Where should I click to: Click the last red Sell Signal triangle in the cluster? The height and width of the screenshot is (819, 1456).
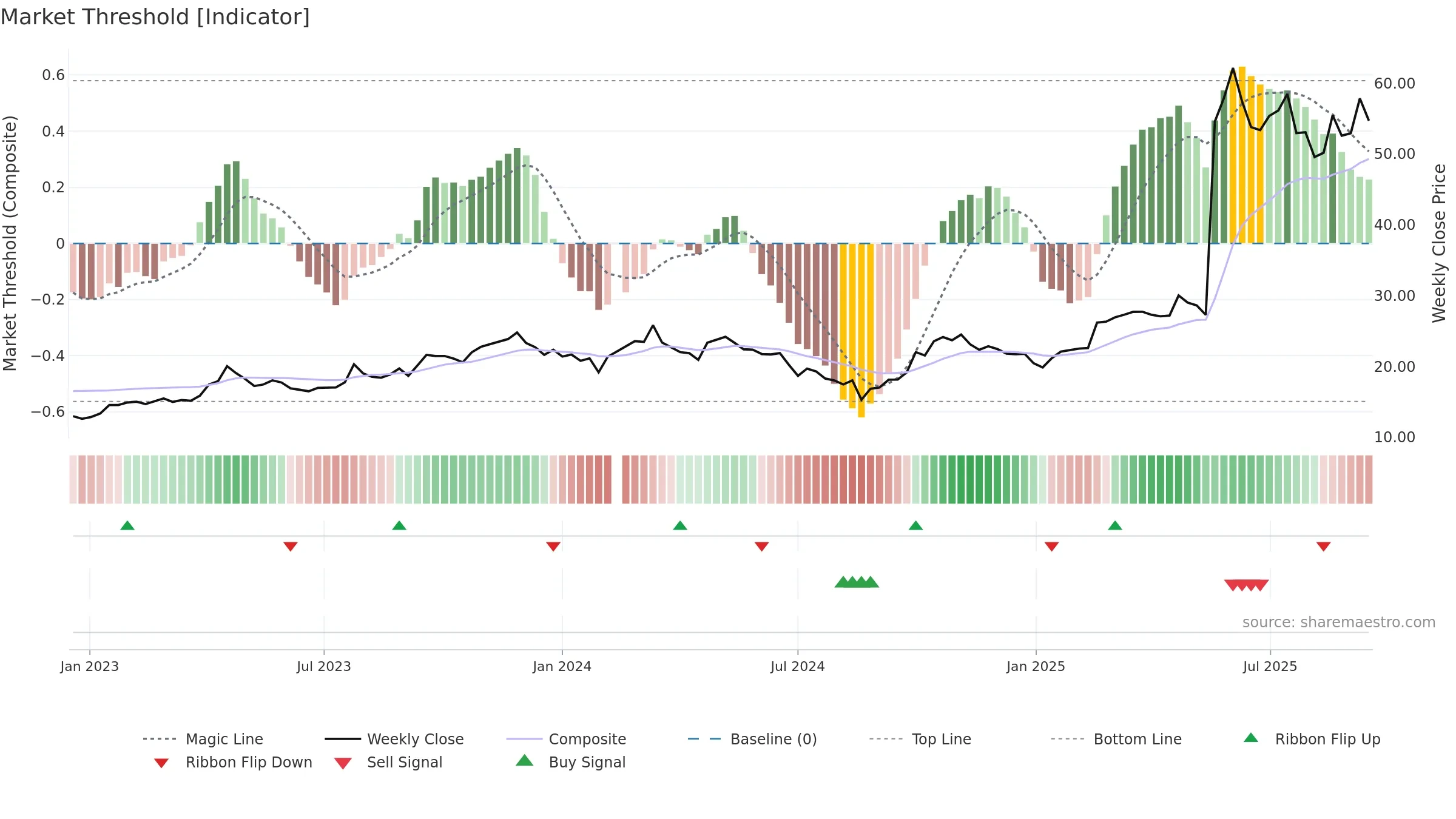[x=1261, y=585]
